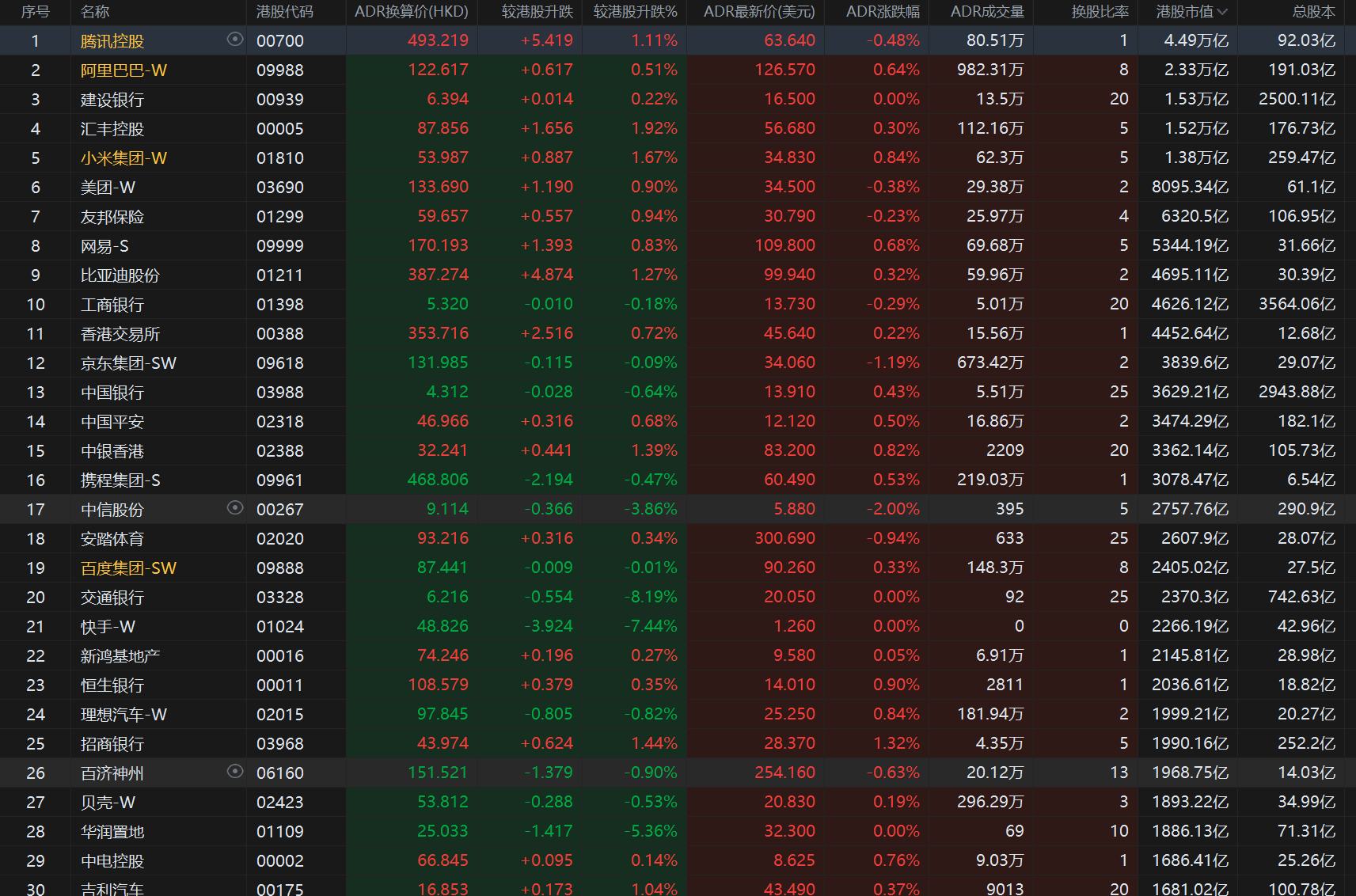1356x896 pixels.
Task: Select the 中国银行 stock name
Action: click(112, 393)
